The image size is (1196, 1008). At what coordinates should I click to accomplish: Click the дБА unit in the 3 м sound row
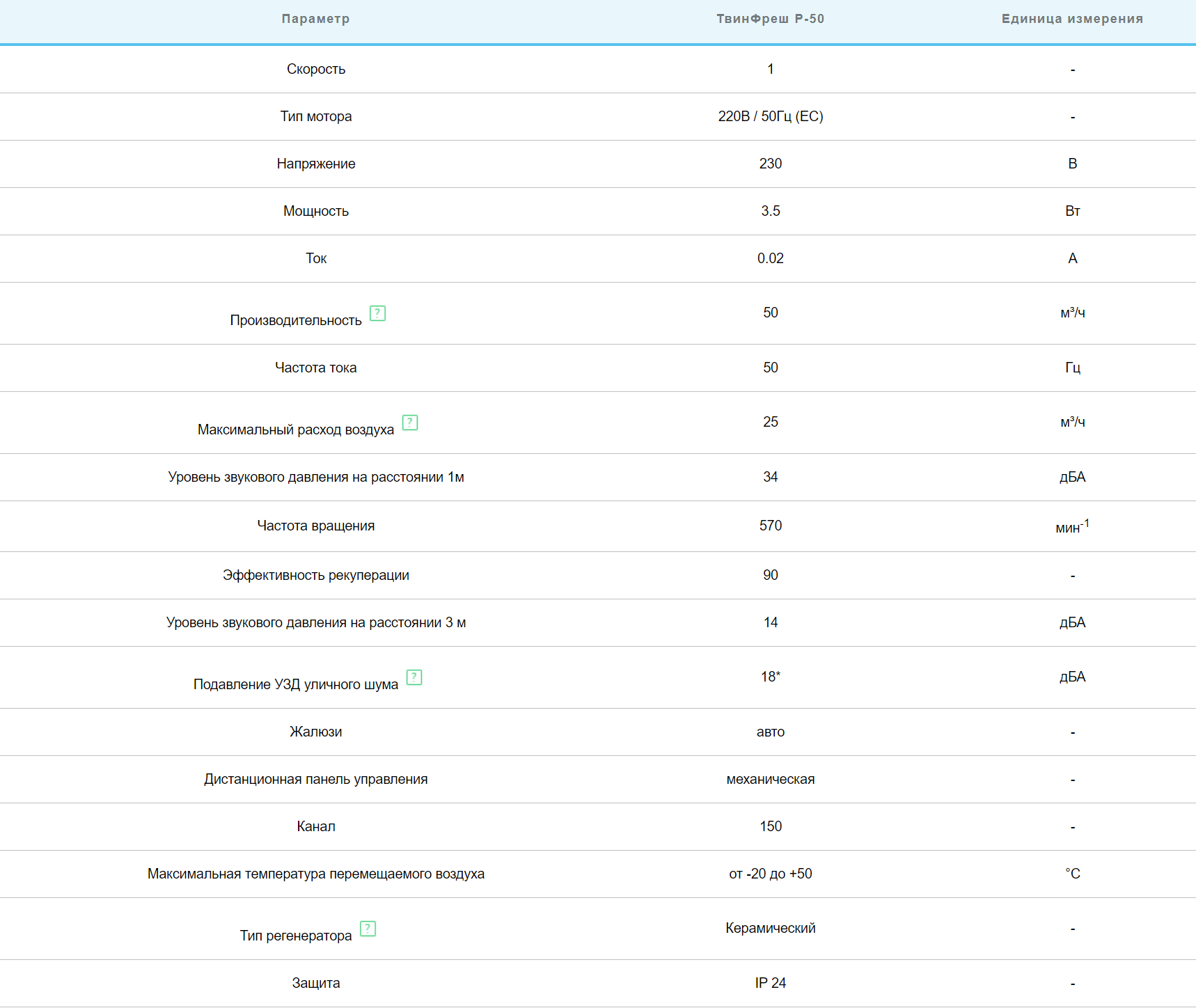click(x=1073, y=622)
